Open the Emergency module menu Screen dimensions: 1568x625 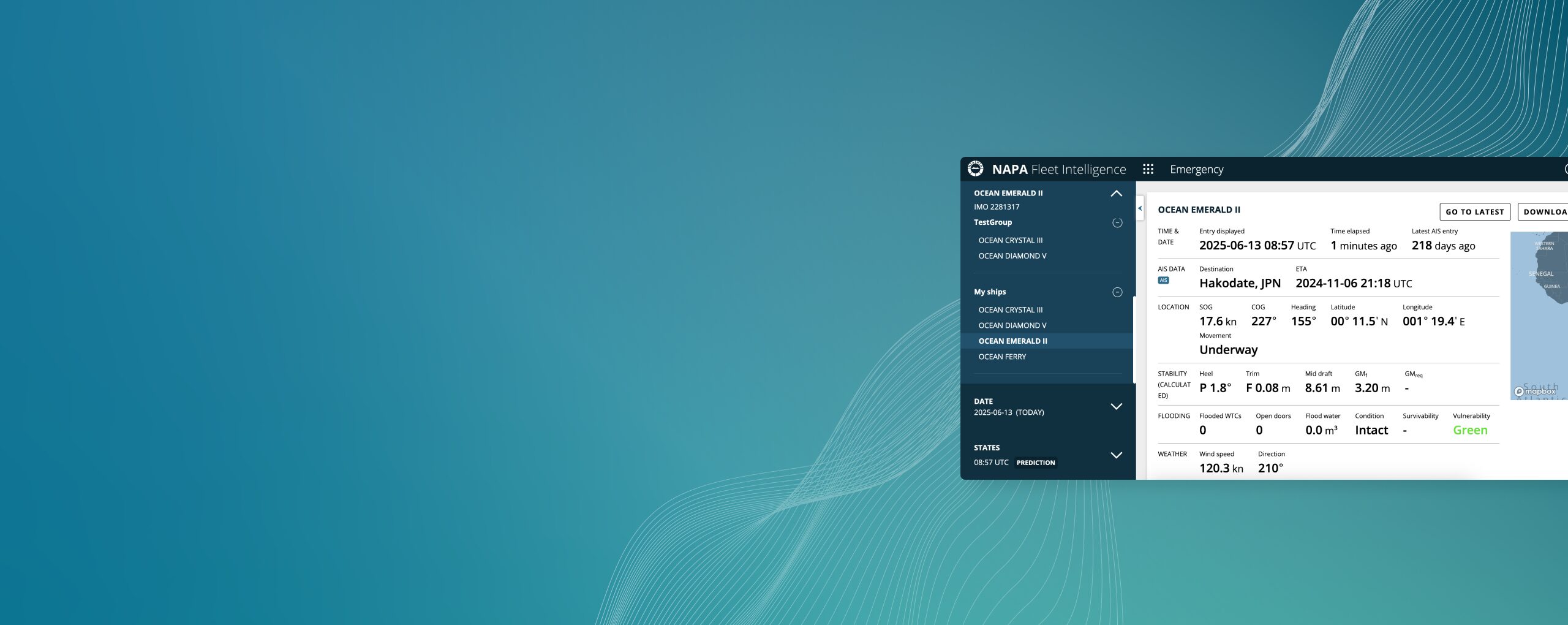click(1196, 169)
